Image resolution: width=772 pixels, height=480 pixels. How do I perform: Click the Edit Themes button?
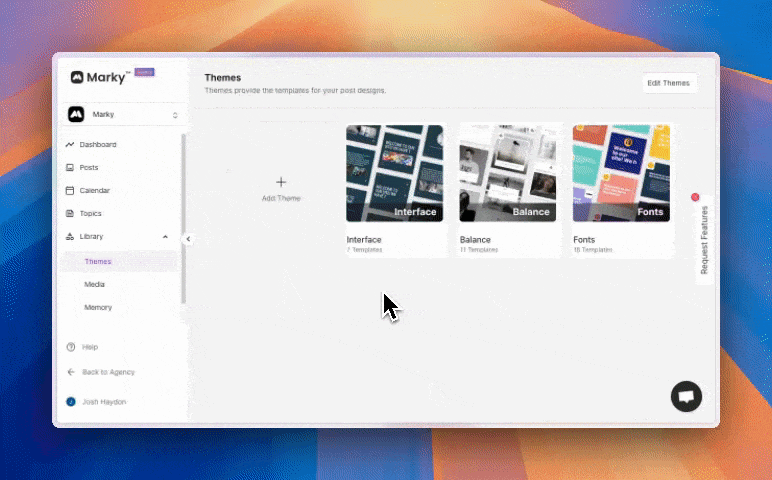pos(668,83)
